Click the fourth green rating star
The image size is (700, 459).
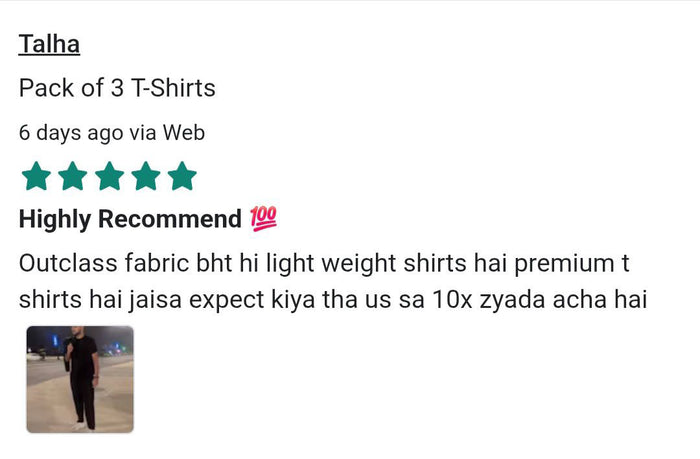click(x=146, y=176)
